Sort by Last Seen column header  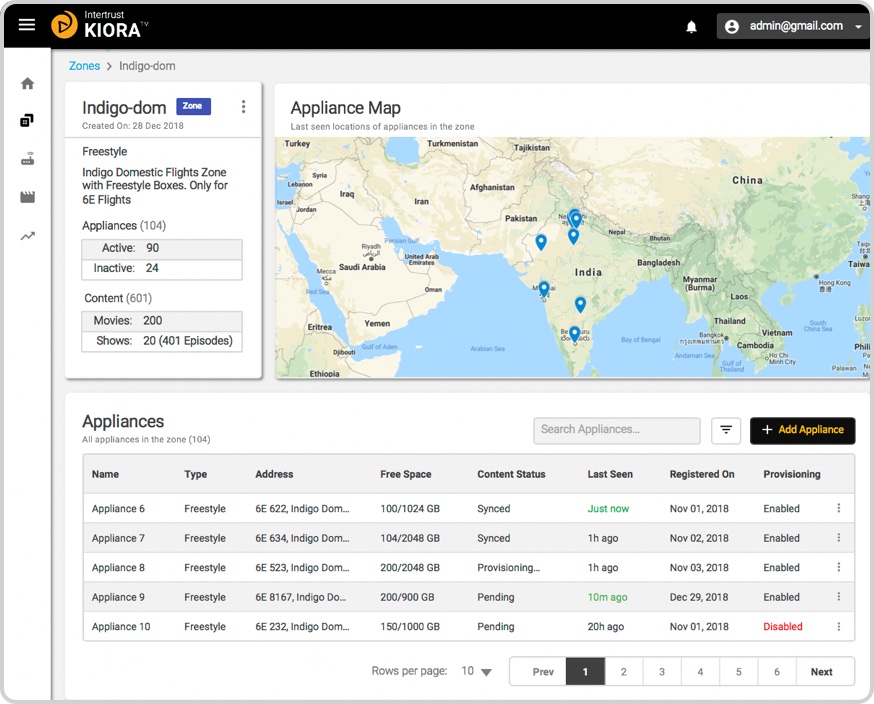[x=610, y=474]
